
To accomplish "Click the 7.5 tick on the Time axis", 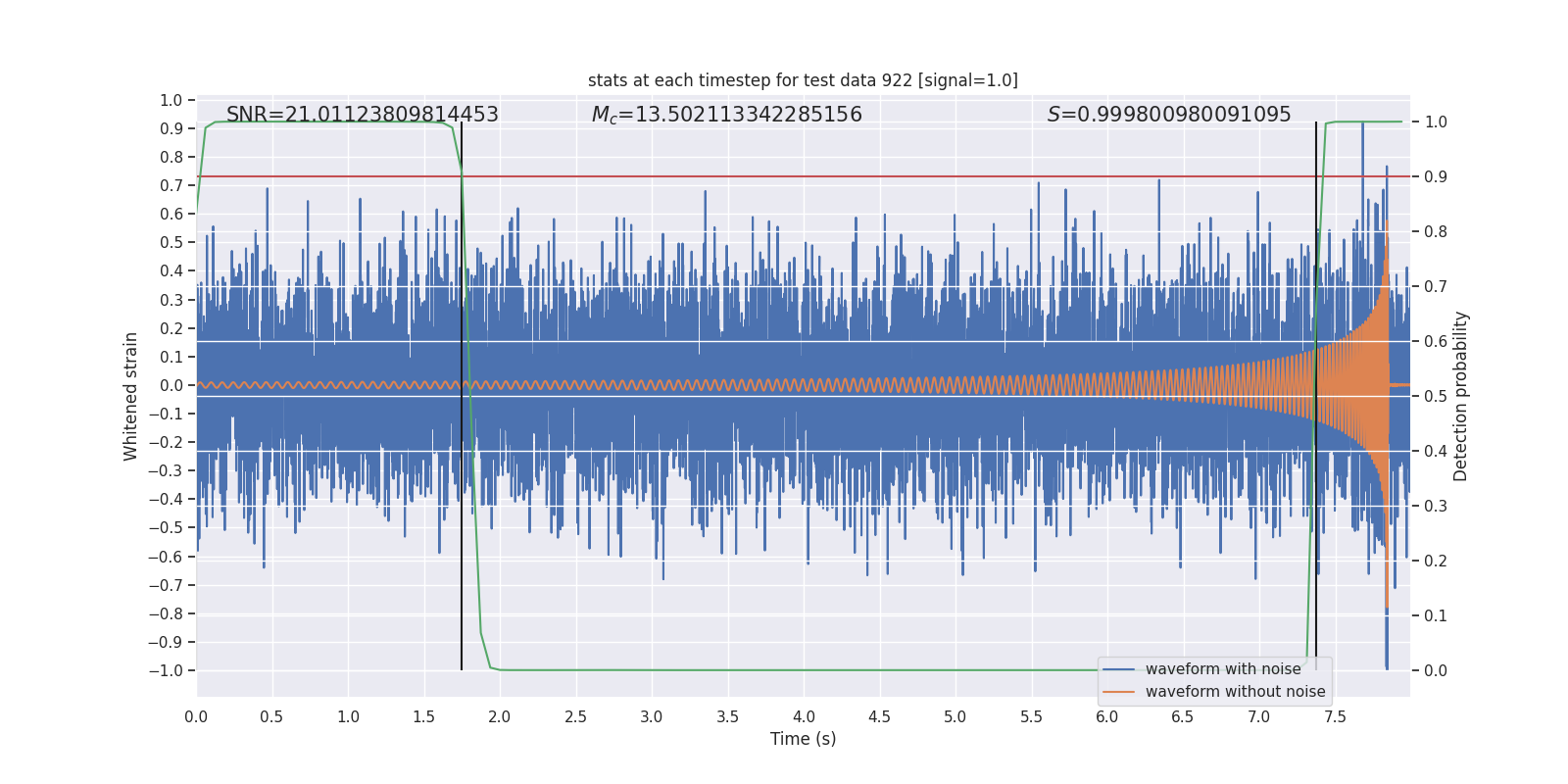I will [x=1335, y=716].
